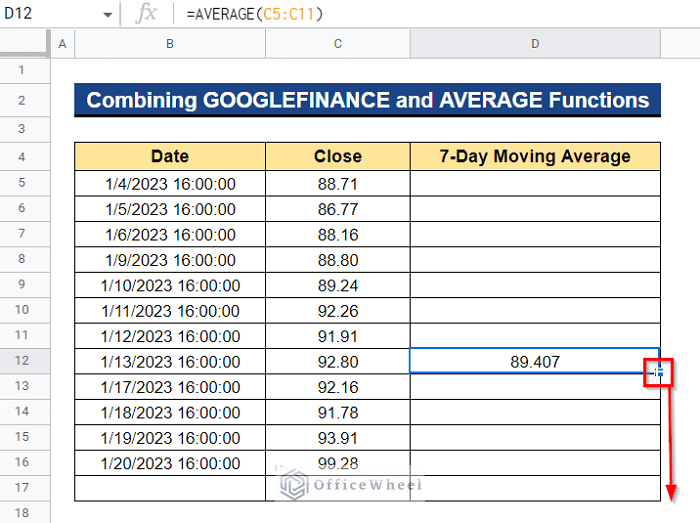This screenshot has width=700, height=523.
Task: Click cell with 1/9/2023 16:00:00
Action: pos(170,260)
